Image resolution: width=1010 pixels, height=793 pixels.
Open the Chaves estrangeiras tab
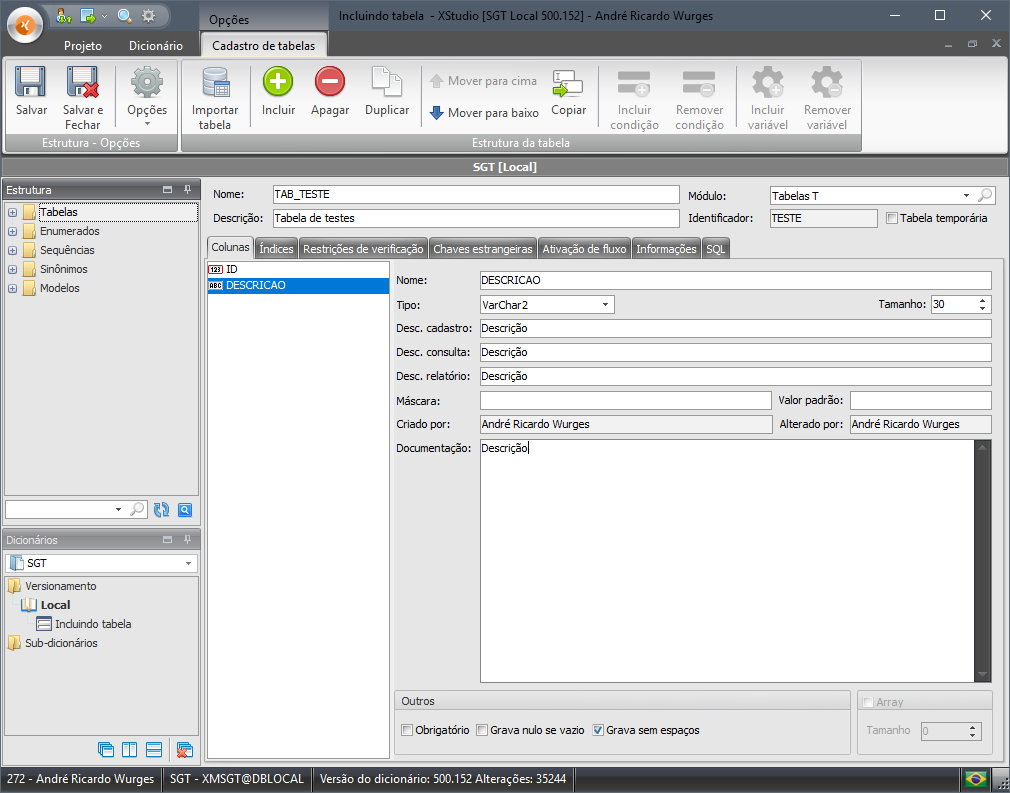point(482,249)
